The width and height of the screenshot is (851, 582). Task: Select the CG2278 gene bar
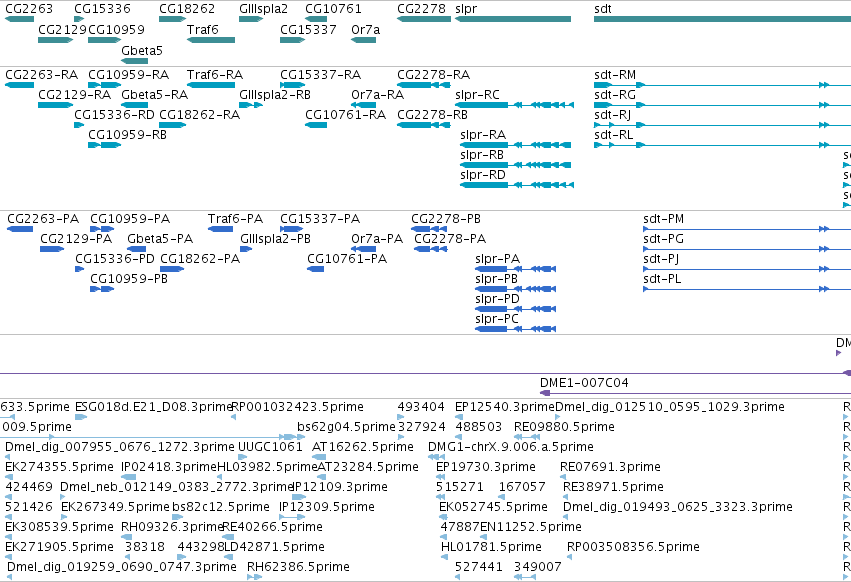click(x=424, y=19)
